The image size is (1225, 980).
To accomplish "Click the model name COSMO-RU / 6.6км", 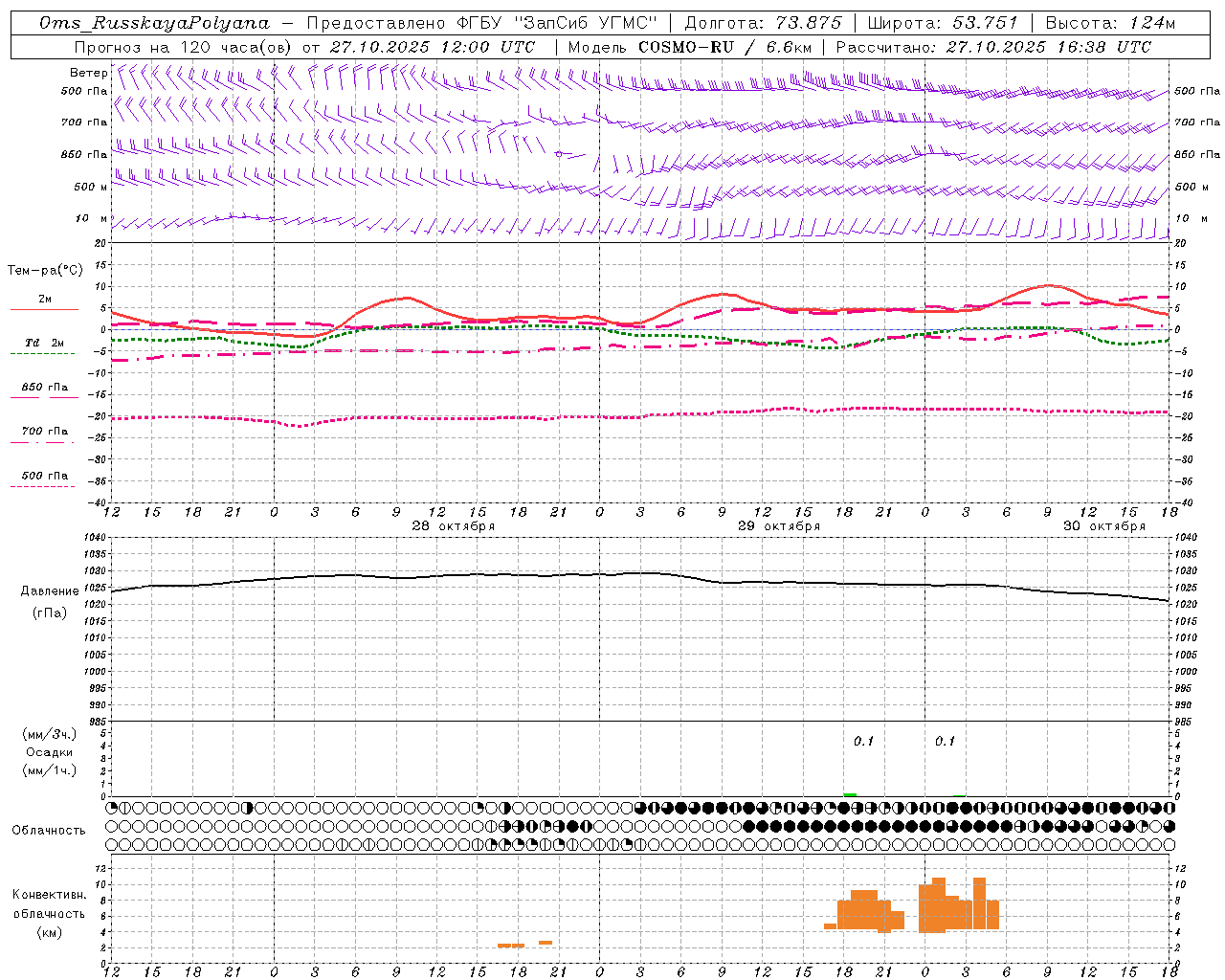I will click(725, 47).
